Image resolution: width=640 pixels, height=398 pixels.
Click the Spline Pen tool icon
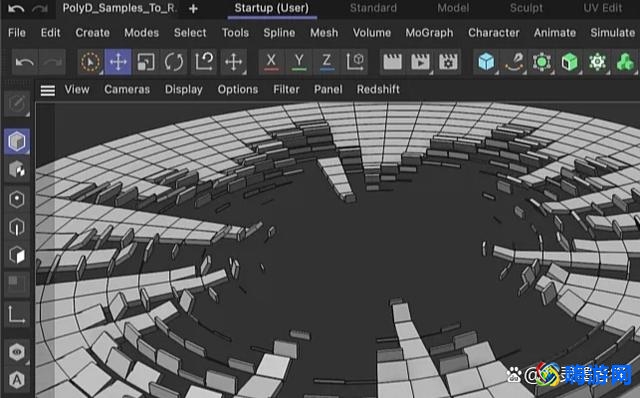[x=514, y=62]
